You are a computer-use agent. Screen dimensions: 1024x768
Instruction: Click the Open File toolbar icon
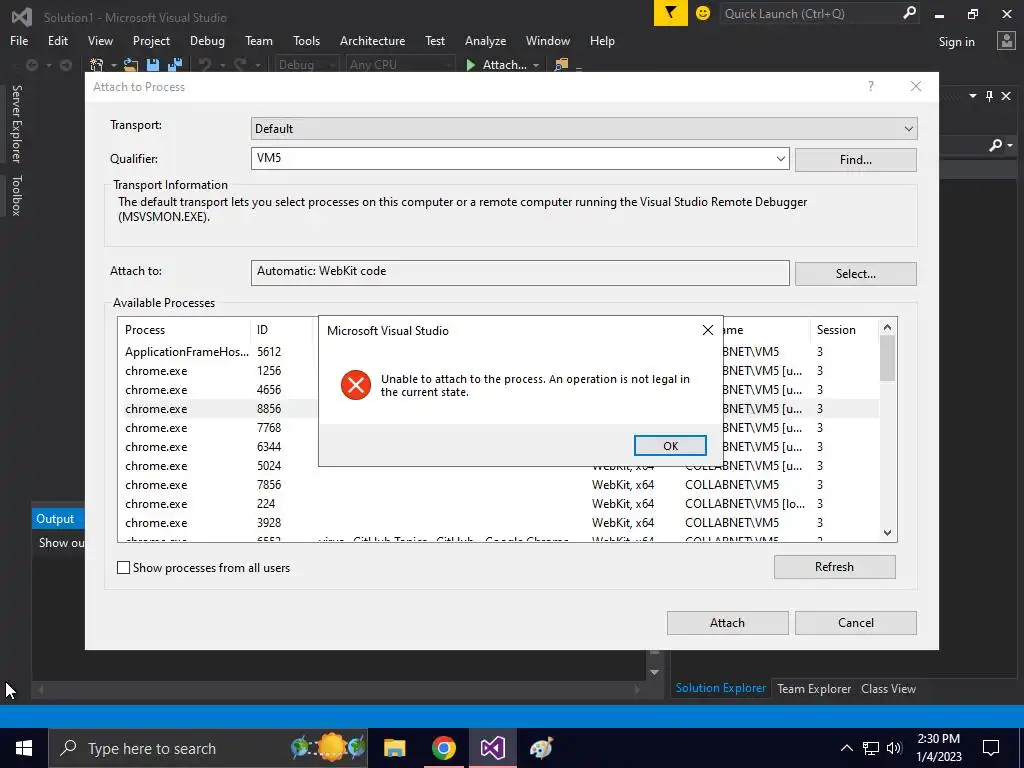tap(131, 65)
